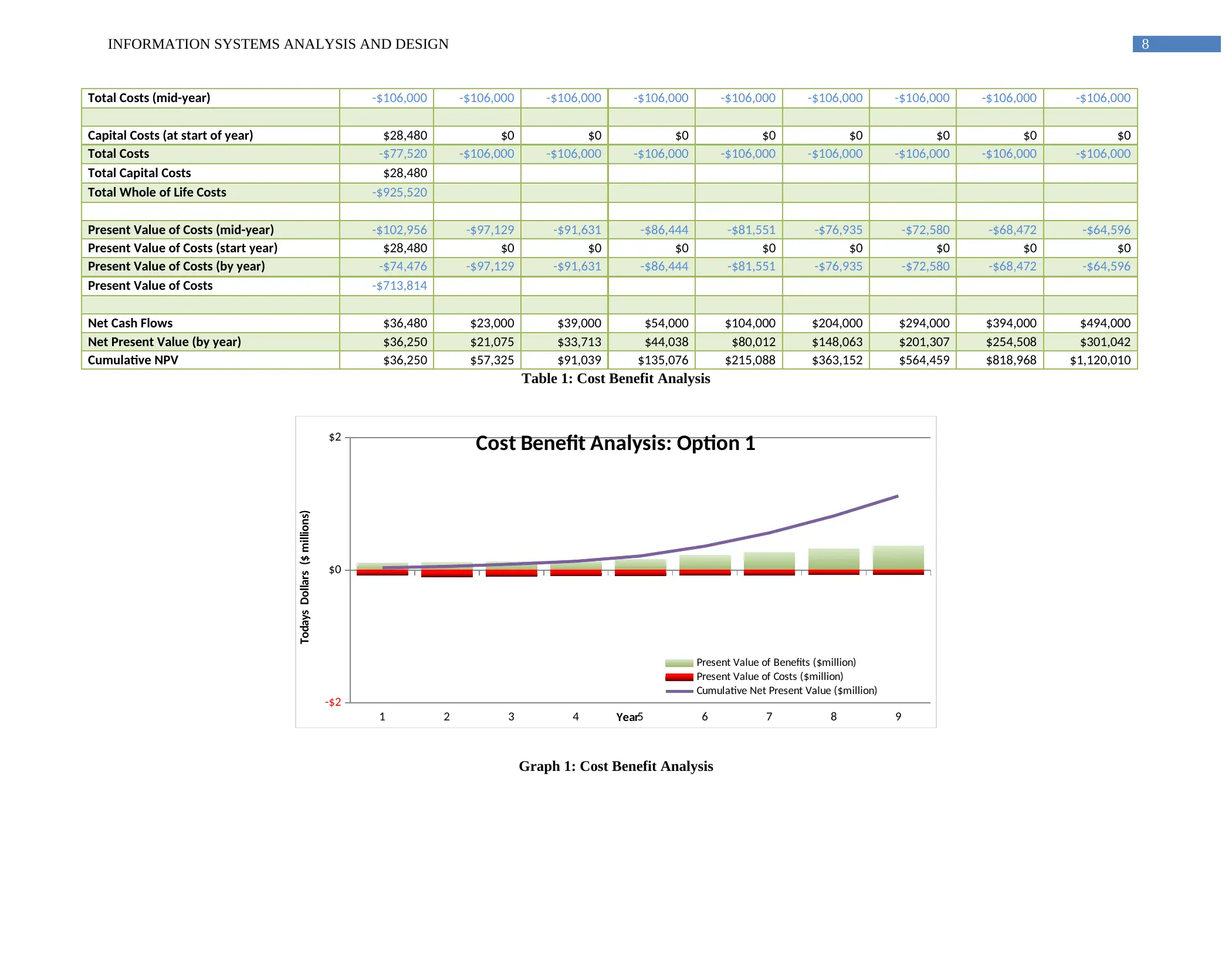The width and height of the screenshot is (1232, 968).
Task: Select the value -$102,956
Action: click(400, 230)
